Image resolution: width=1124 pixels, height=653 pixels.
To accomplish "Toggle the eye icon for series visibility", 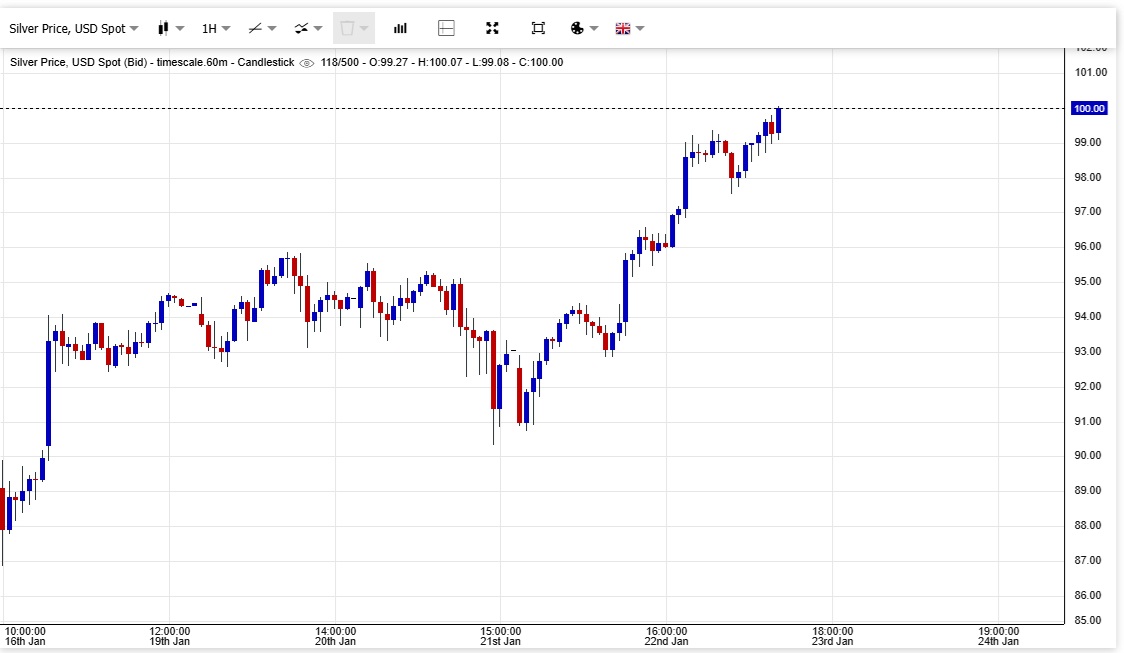I will pos(306,63).
